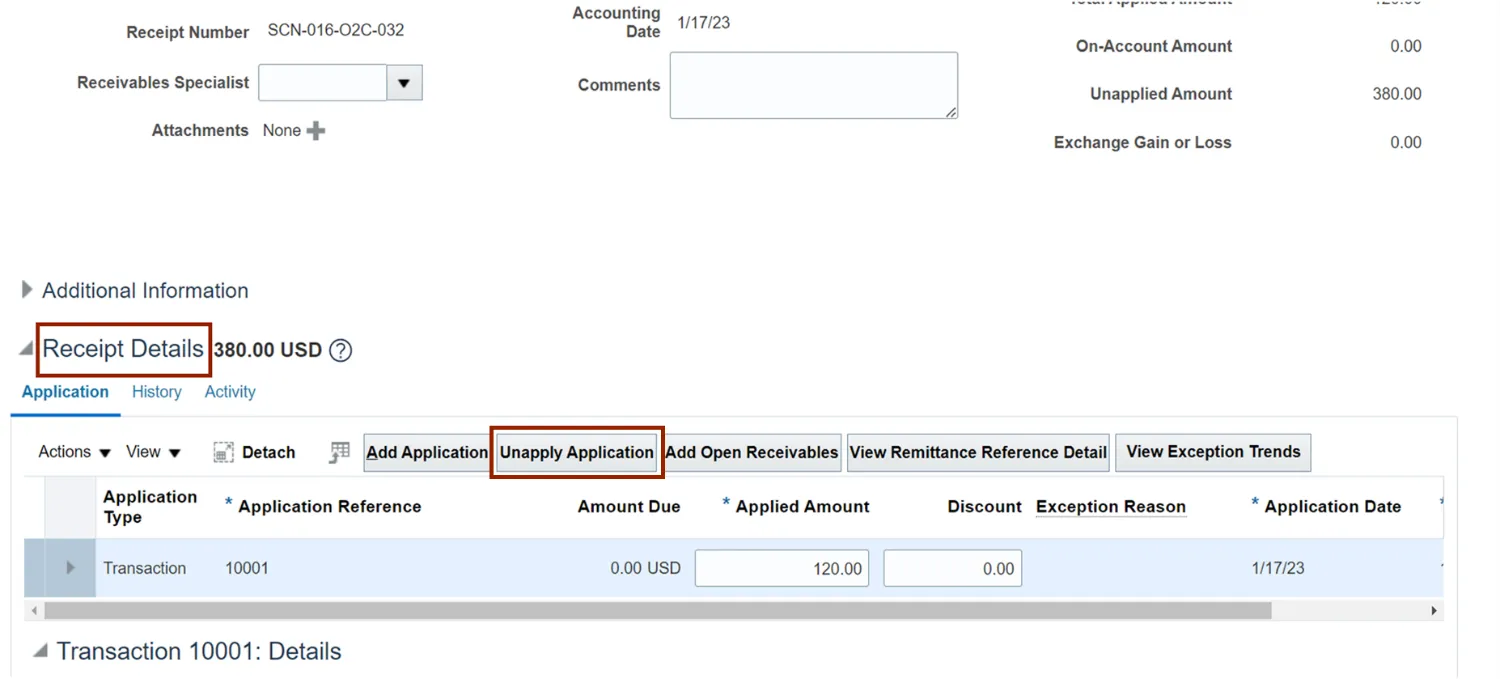Click the Receipt Details help question icon

click(340, 351)
